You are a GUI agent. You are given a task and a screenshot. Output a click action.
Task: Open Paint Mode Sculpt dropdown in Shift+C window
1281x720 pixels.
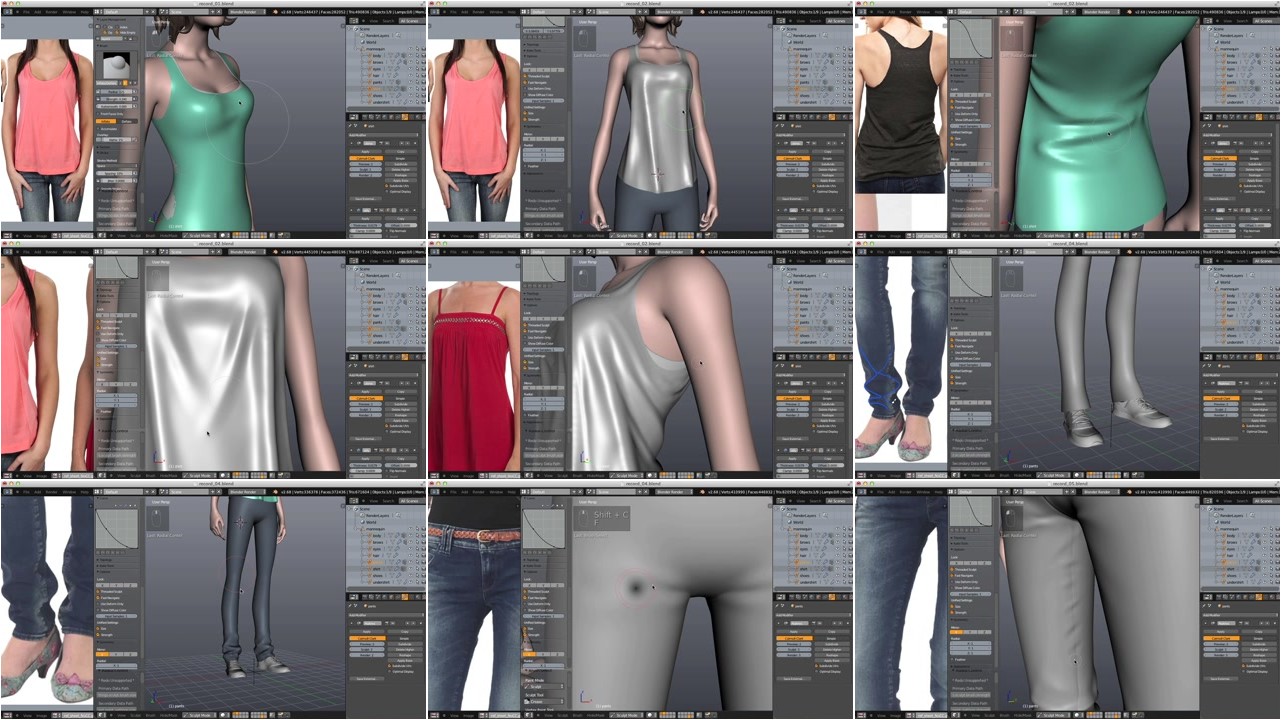(544, 686)
